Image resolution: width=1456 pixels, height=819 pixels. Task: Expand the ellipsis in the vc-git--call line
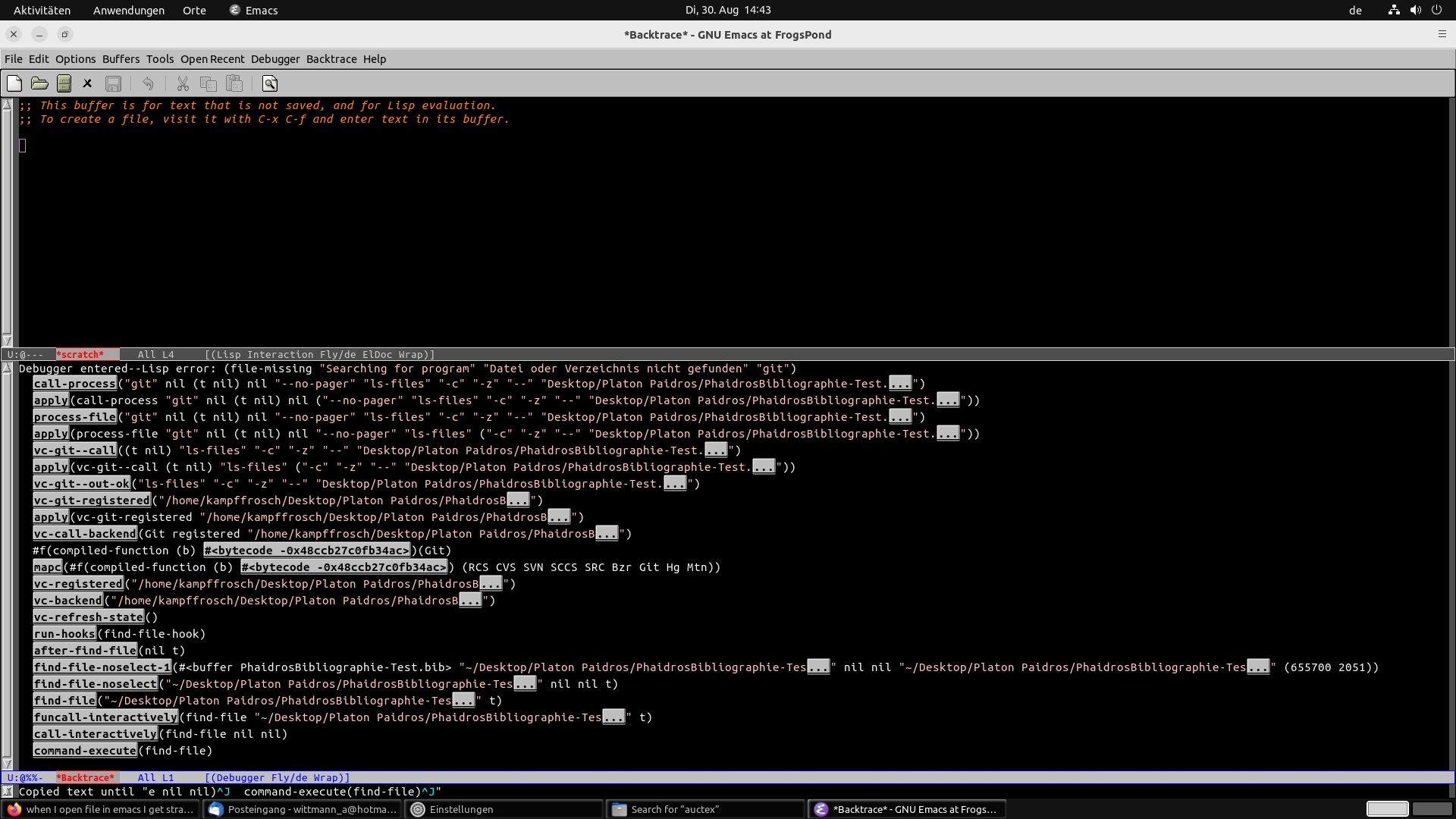click(x=716, y=450)
